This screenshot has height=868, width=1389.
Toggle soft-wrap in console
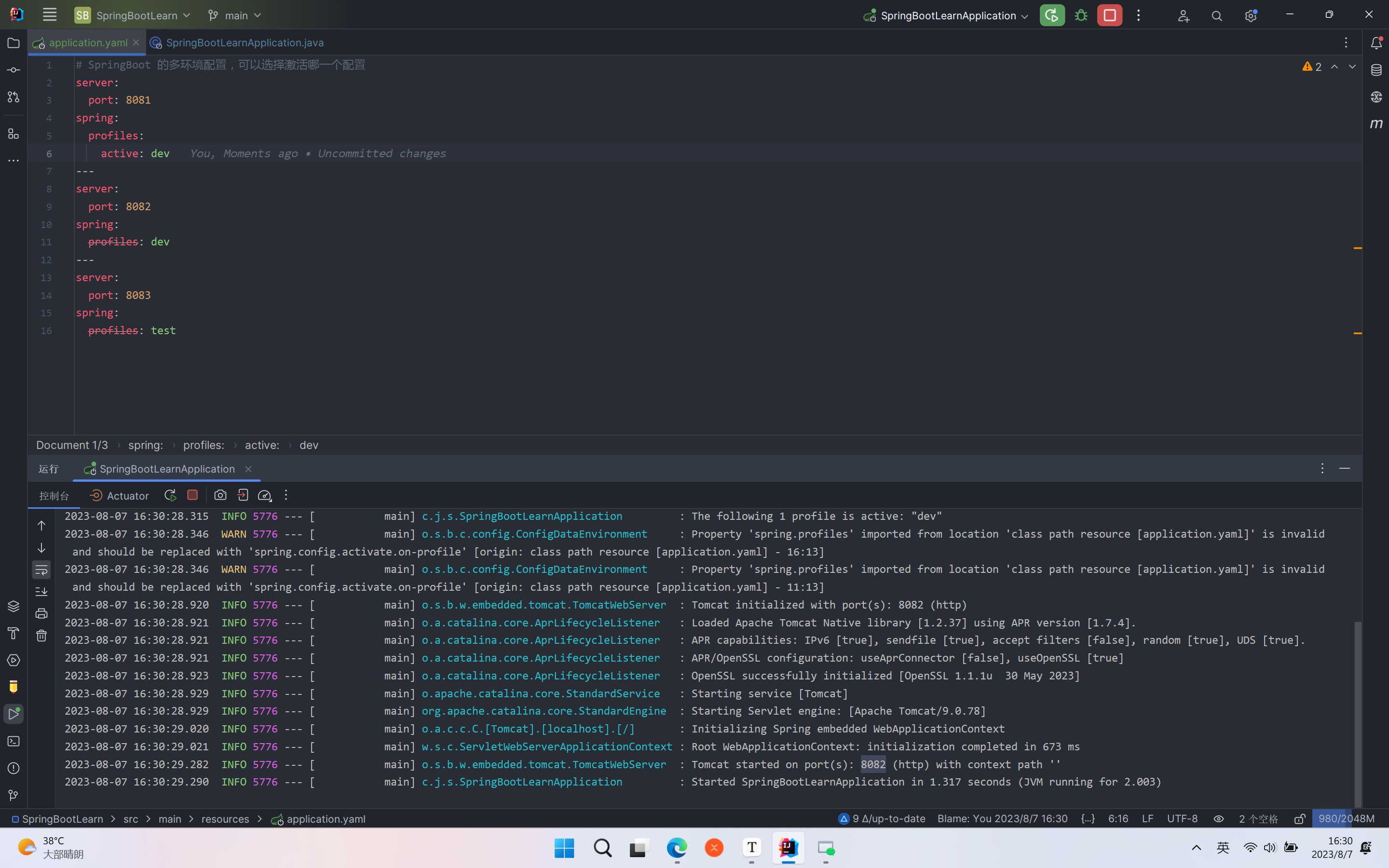tap(41, 570)
